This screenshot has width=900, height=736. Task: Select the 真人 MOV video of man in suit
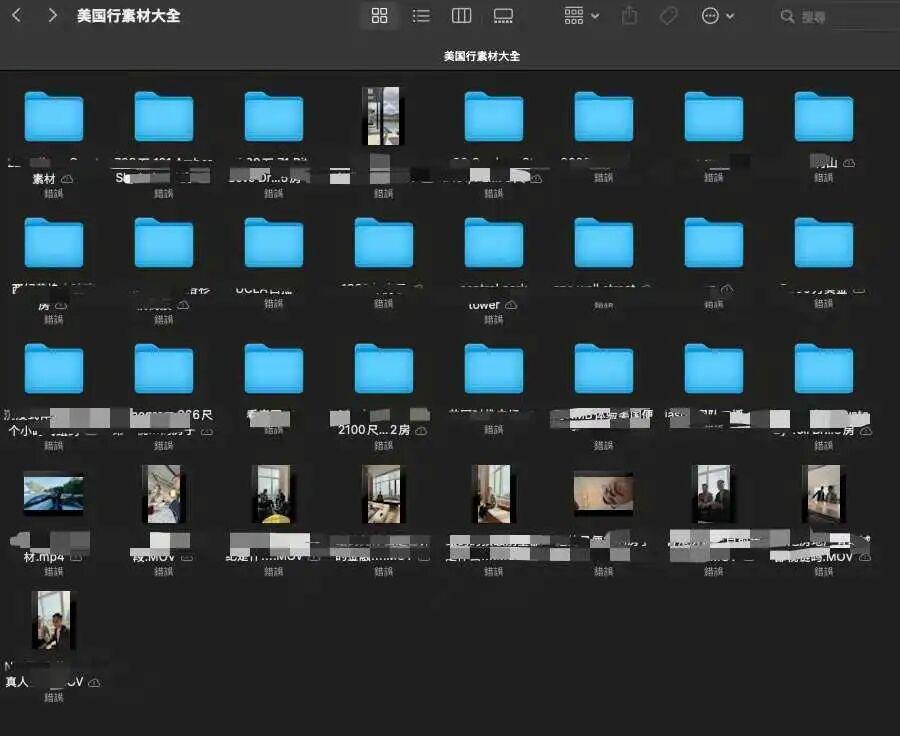54,620
